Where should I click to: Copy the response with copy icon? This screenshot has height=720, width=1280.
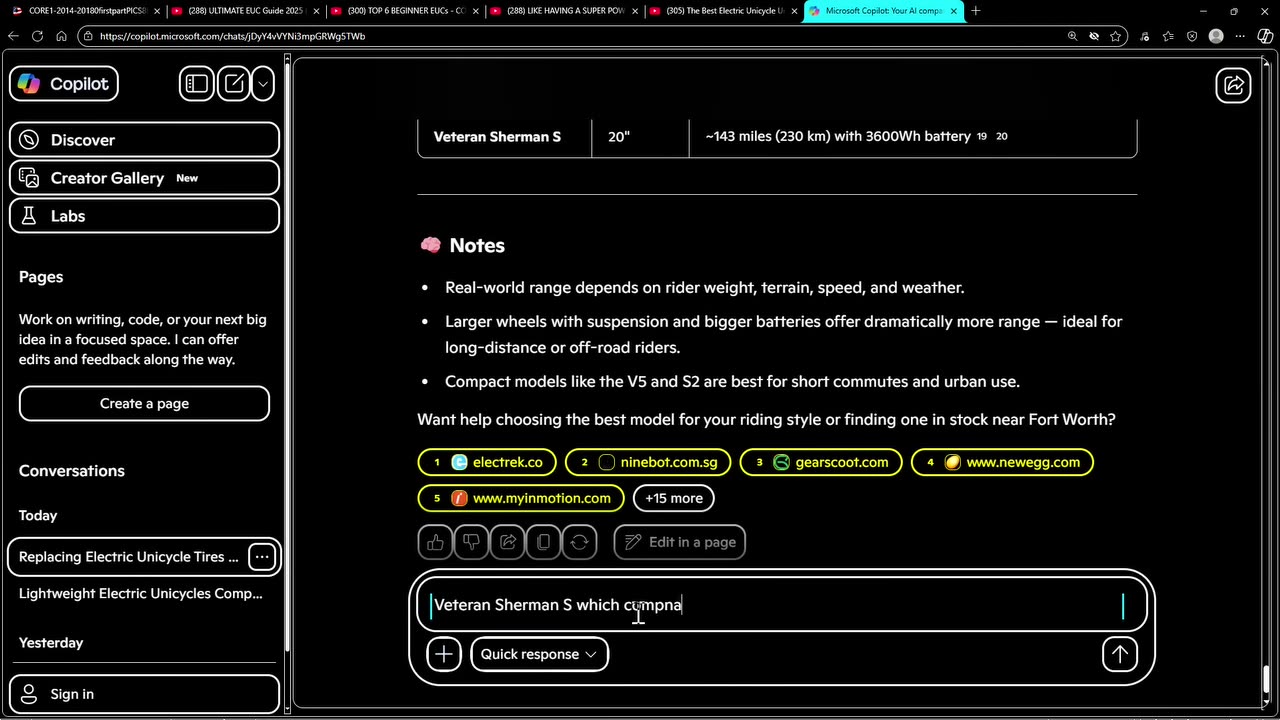coord(543,542)
